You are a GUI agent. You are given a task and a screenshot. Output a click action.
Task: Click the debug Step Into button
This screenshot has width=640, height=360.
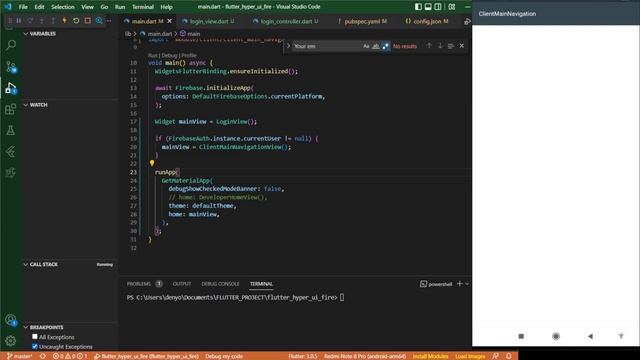pyautogui.click(x=42, y=20)
